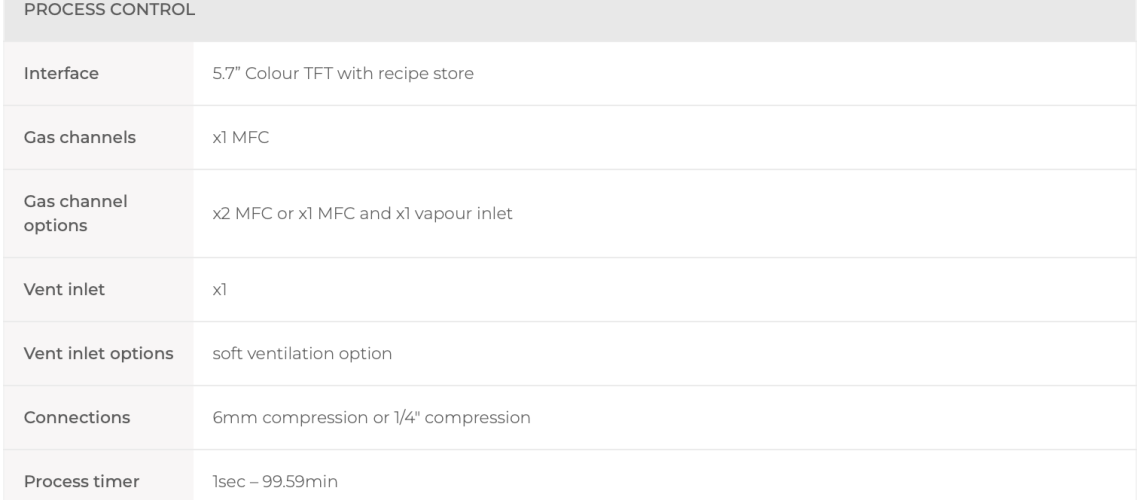The image size is (1140, 500).
Task: Click the x2 MFC or x1 MFC and x1 vapour inlet text
Action: click(363, 214)
